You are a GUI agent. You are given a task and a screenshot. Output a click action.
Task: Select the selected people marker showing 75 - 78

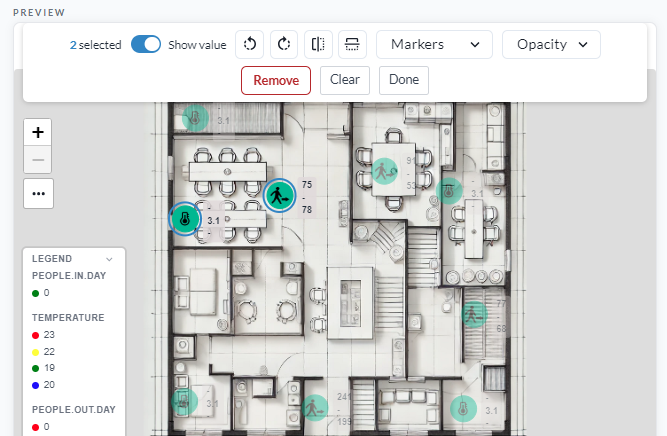click(x=279, y=196)
